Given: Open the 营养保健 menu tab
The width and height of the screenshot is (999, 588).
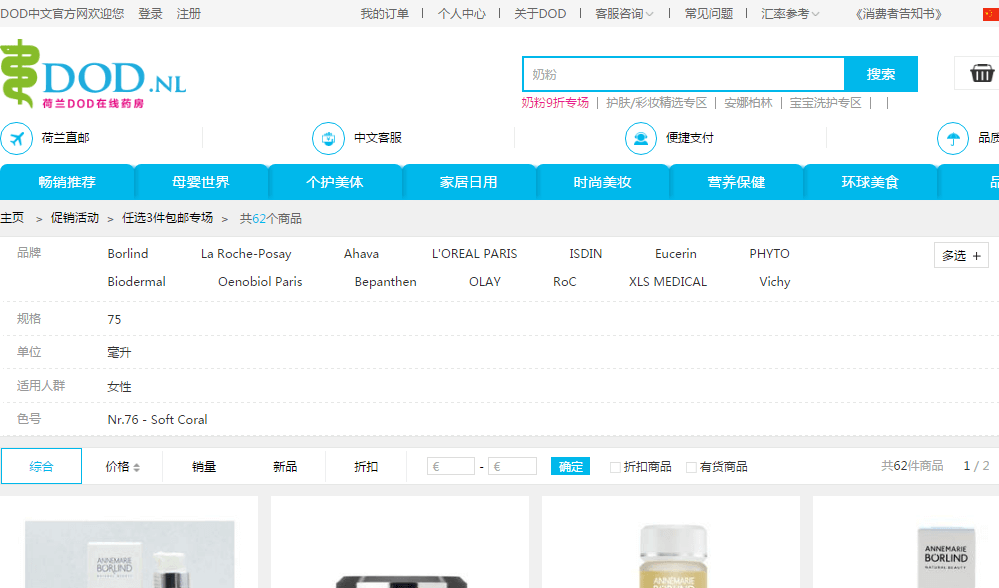Looking at the screenshot, I should tap(736, 182).
